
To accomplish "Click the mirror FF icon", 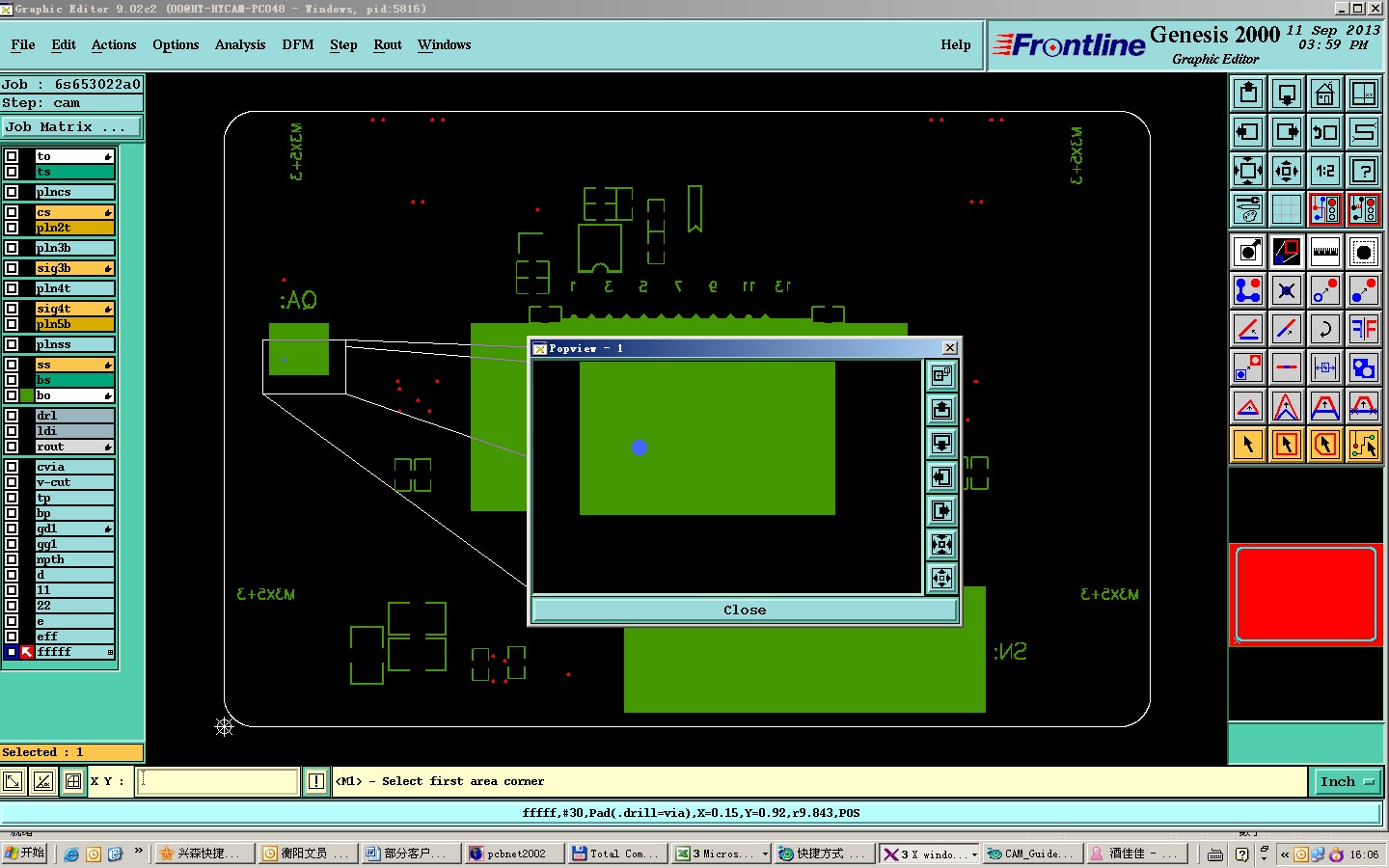I will (x=1363, y=329).
